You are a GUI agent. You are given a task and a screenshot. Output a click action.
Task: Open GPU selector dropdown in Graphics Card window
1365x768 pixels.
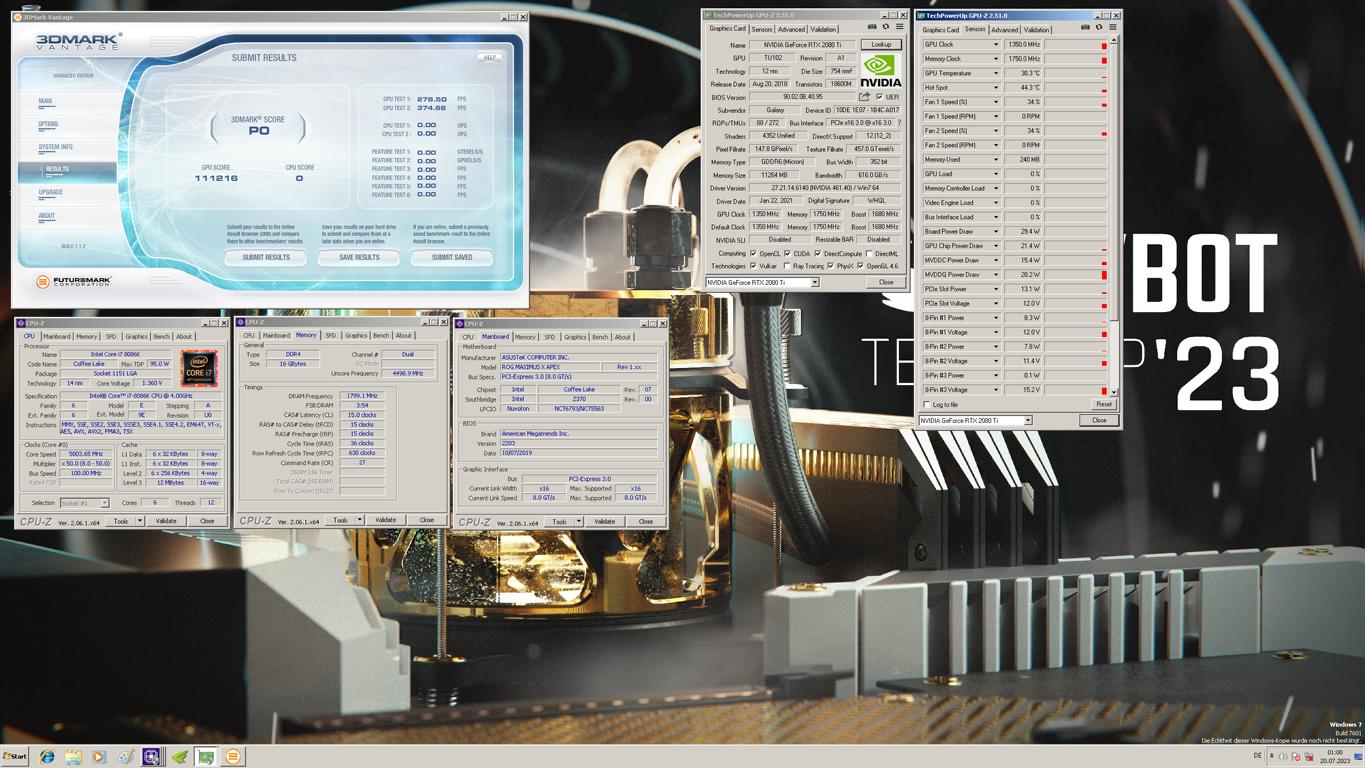pos(814,282)
